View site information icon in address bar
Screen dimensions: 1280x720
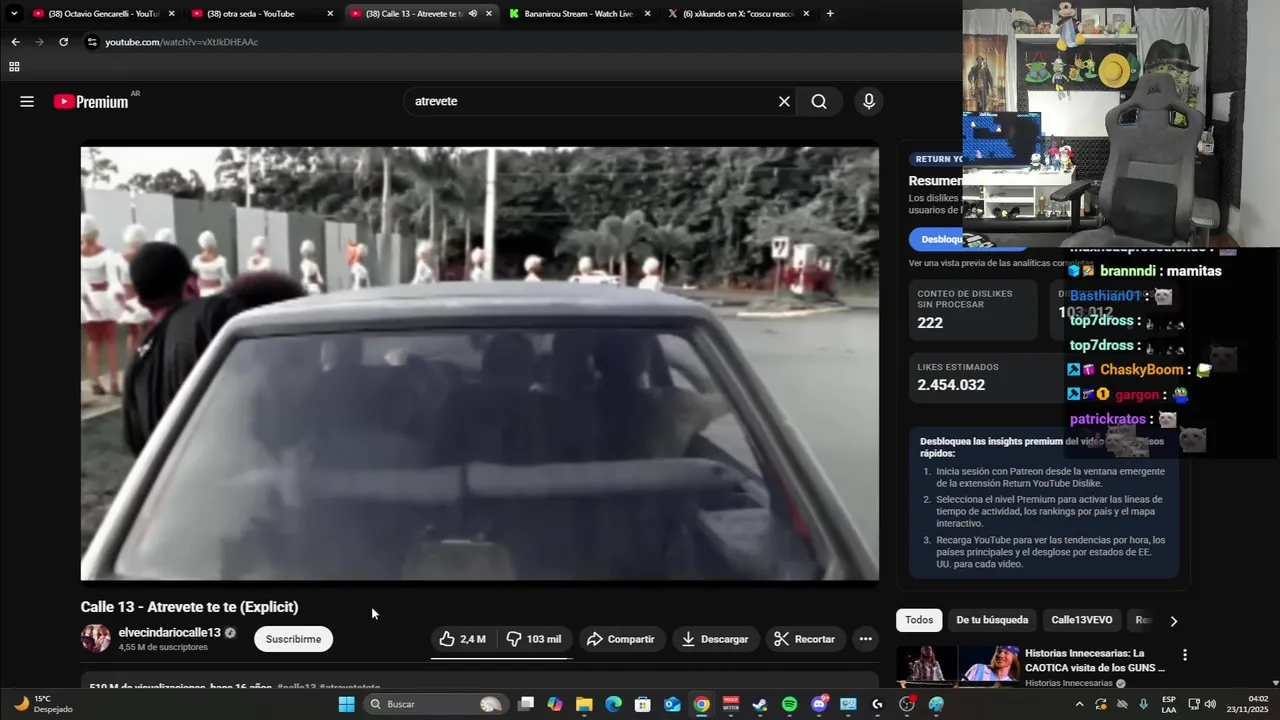(92, 42)
